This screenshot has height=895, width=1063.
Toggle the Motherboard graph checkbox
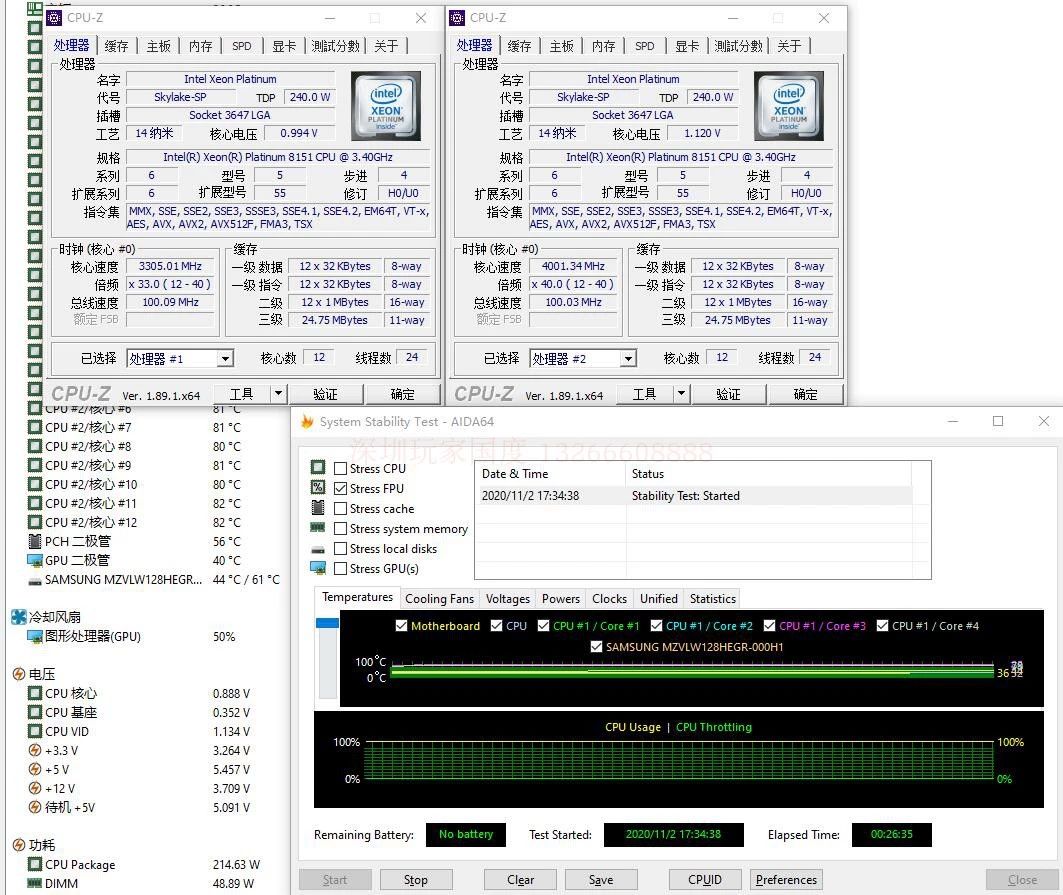pyautogui.click(x=401, y=626)
